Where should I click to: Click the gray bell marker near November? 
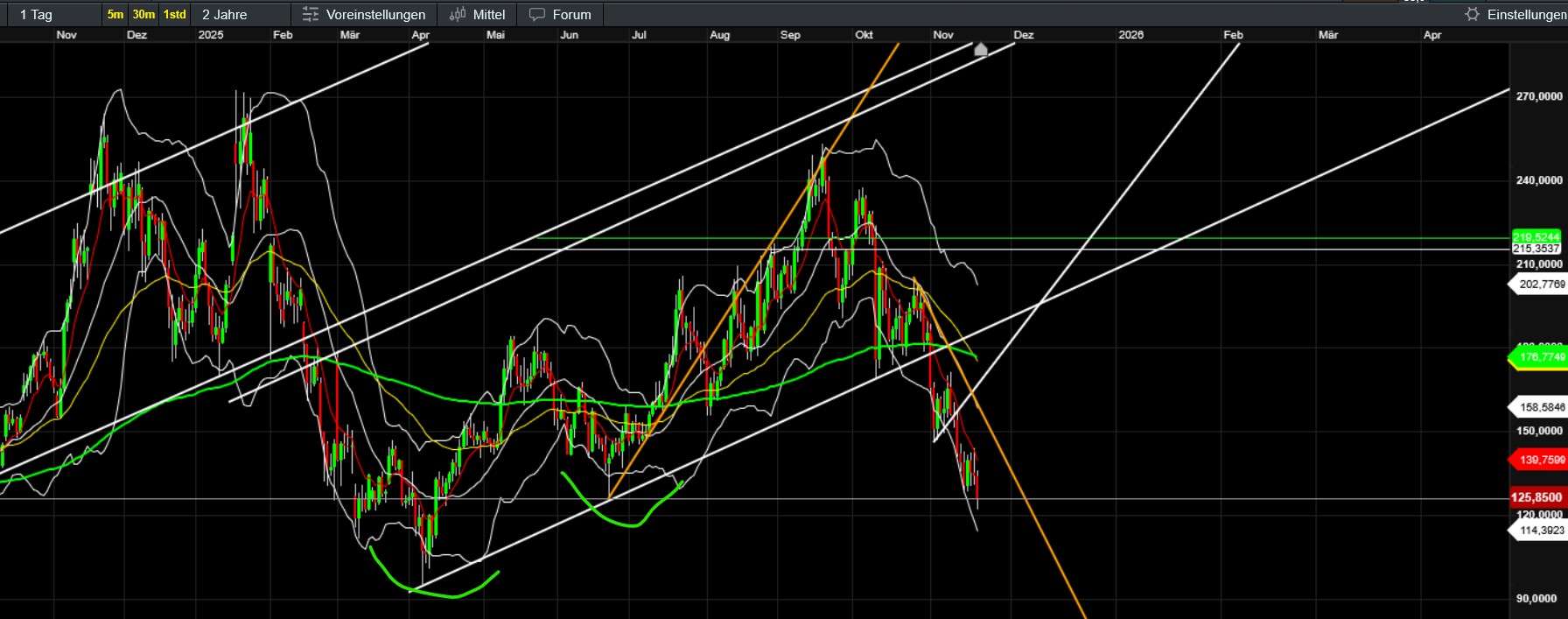981,50
